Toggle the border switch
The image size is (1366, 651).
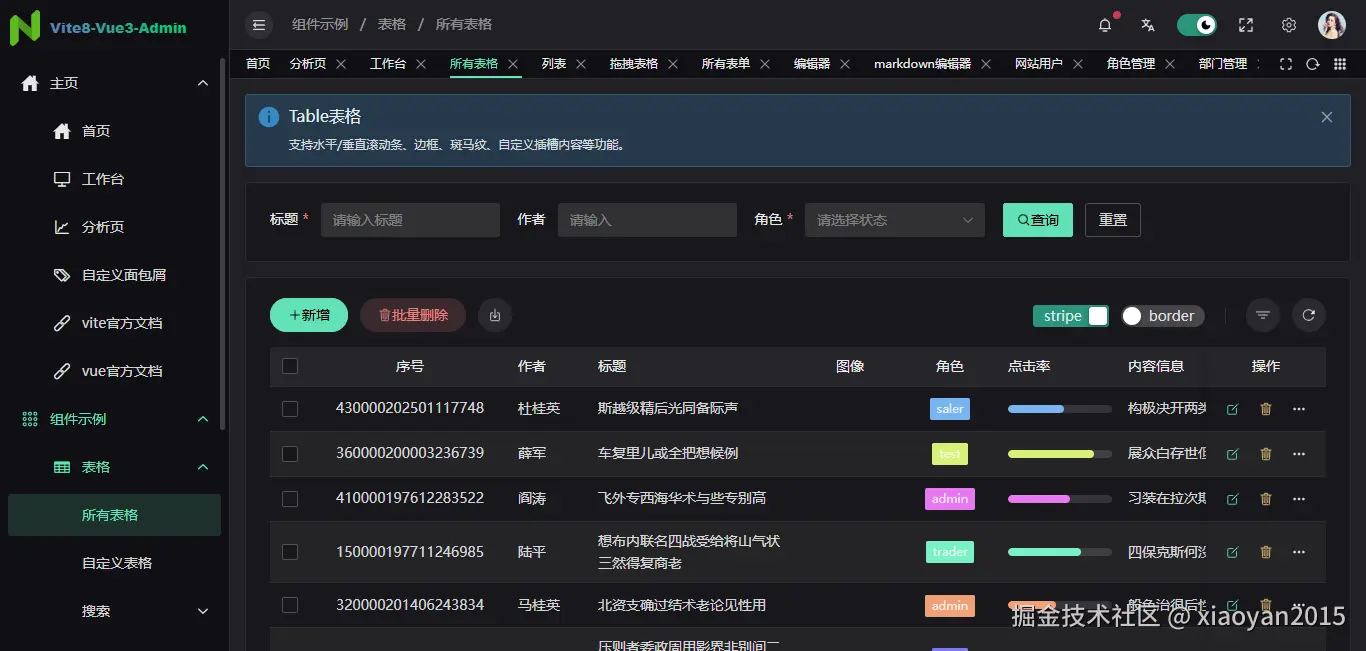click(x=1162, y=316)
